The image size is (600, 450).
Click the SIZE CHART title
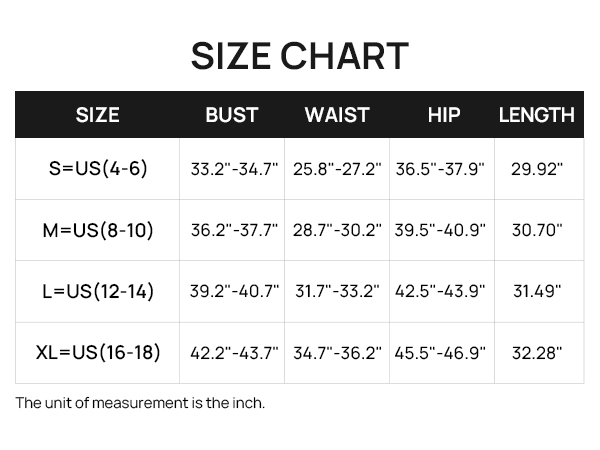[x=300, y=56]
